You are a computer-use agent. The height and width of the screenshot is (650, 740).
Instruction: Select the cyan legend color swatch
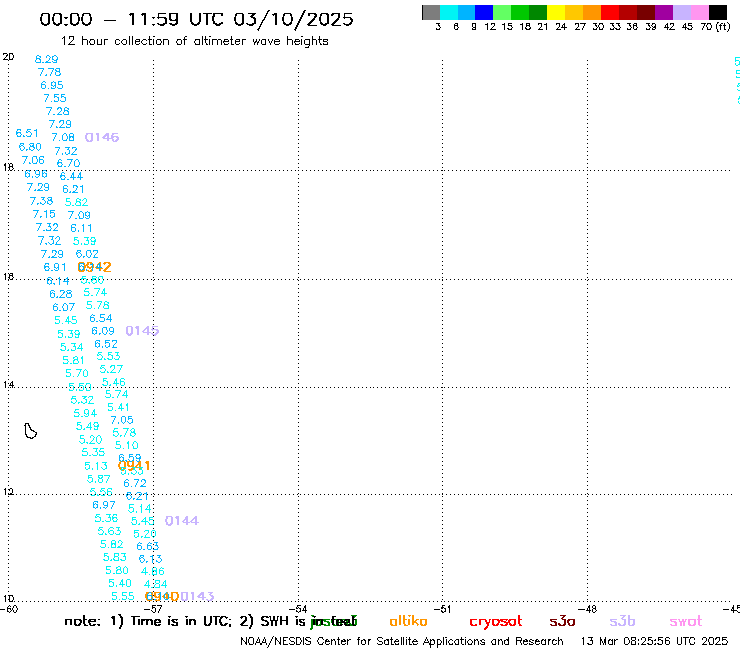(449, 12)
